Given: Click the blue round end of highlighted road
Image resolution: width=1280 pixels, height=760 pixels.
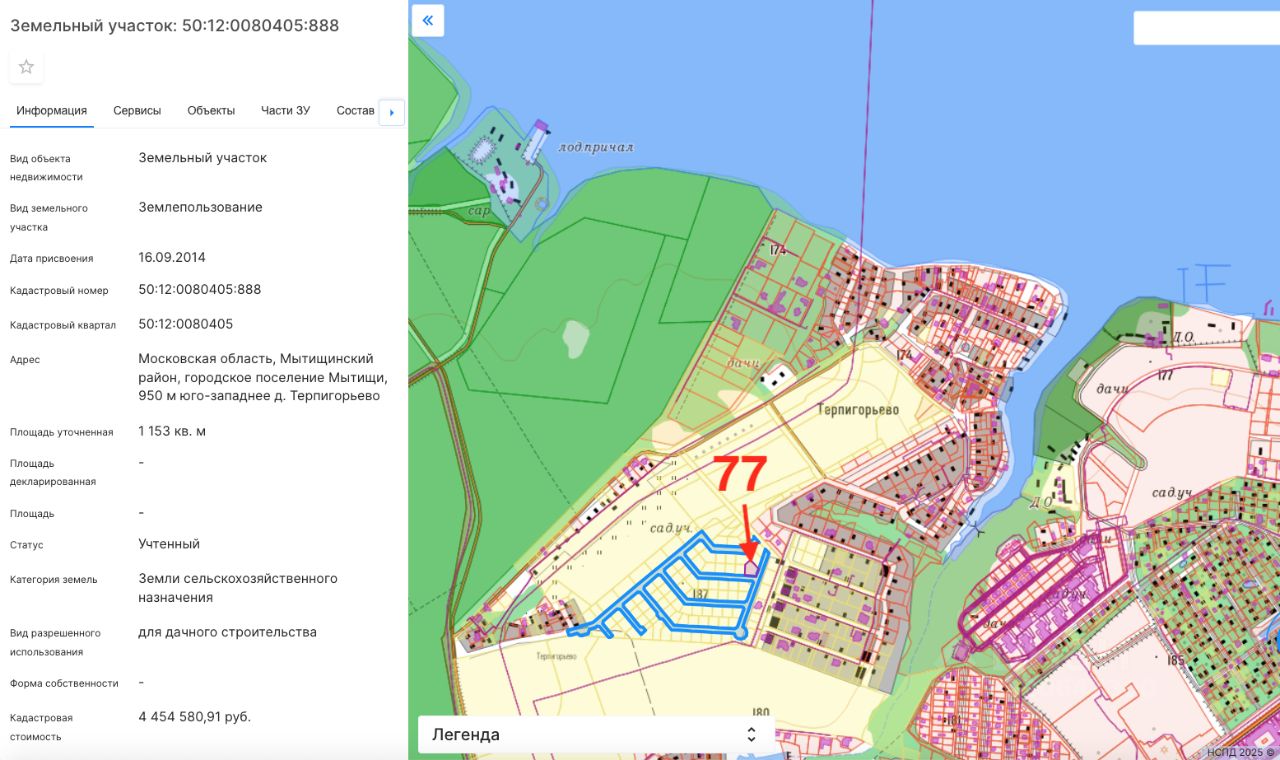Looking at the screenshot, I should point(740,633).
